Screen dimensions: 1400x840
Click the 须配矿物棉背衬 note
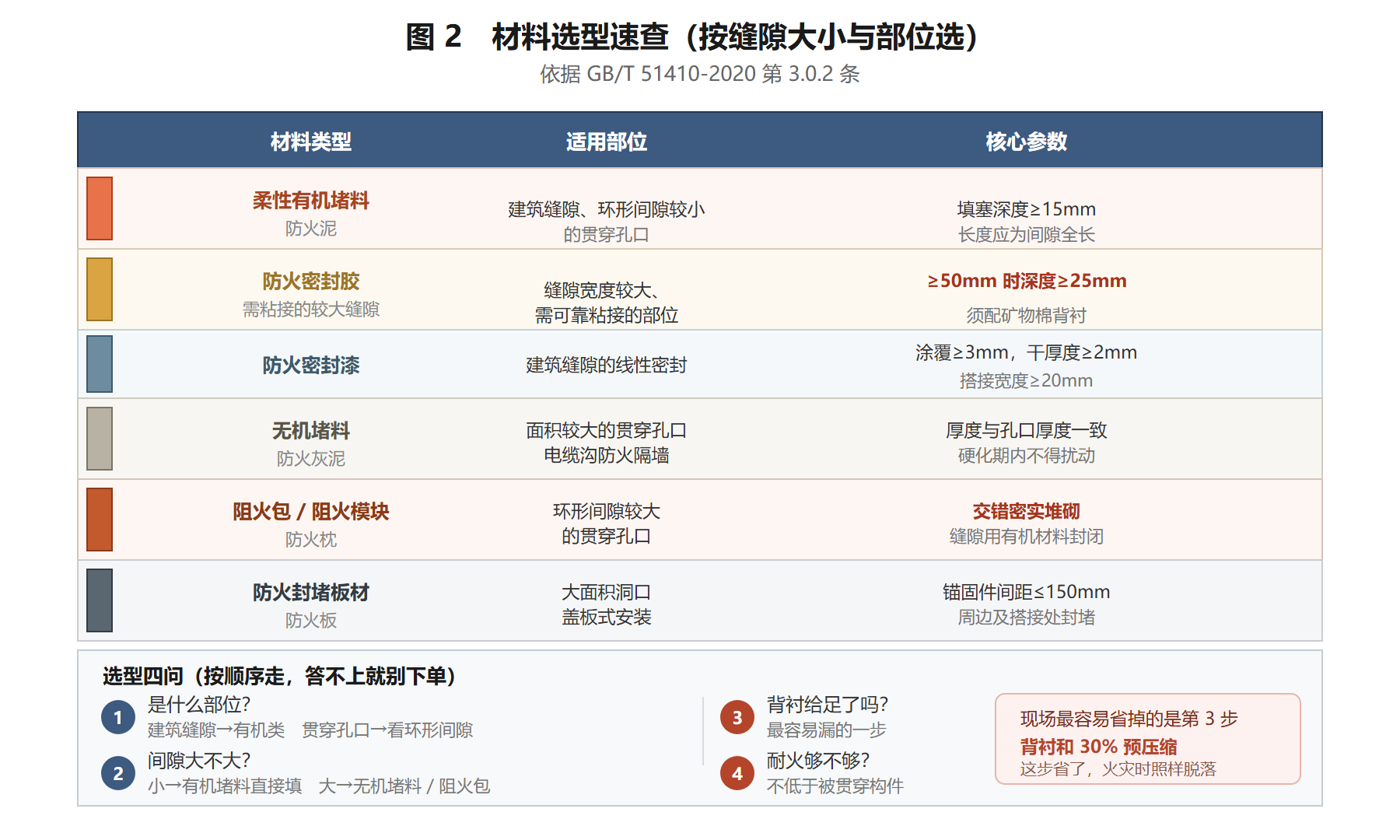tap(1027, 315)
